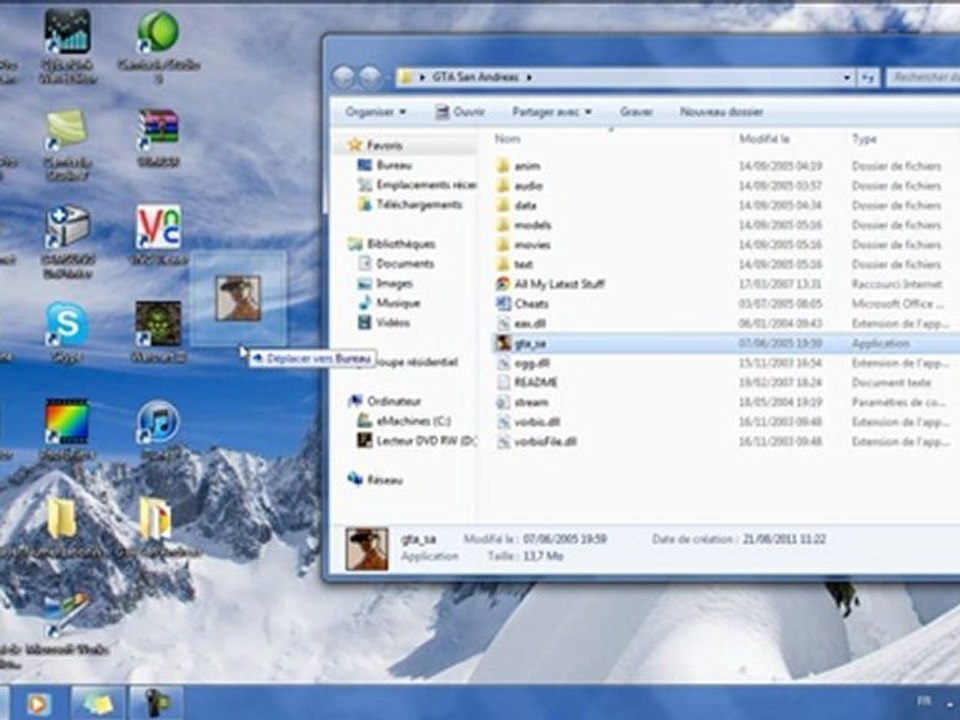Select the eax.dll file icon
Image resolution: width=960 pixels, height=720 pixels.
(503, 323)
